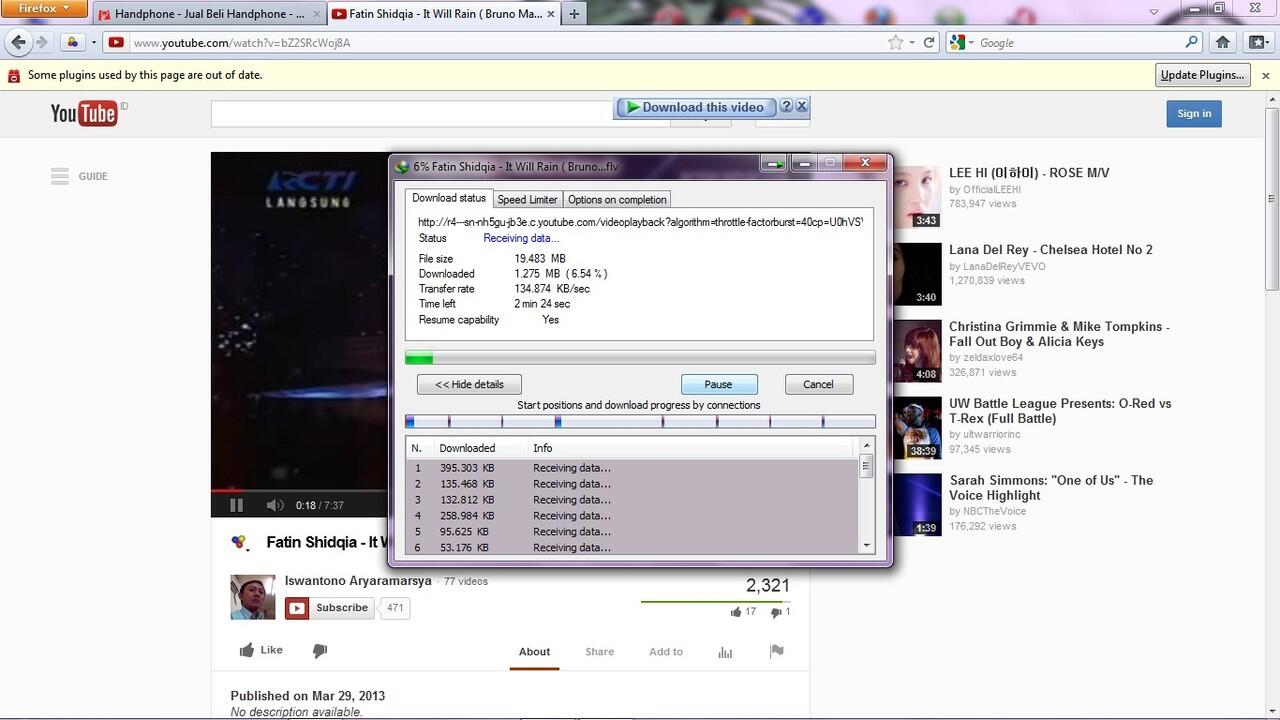Sign in to YouTube
This screenshot has height=720, width=1280.
[1194, 113]
